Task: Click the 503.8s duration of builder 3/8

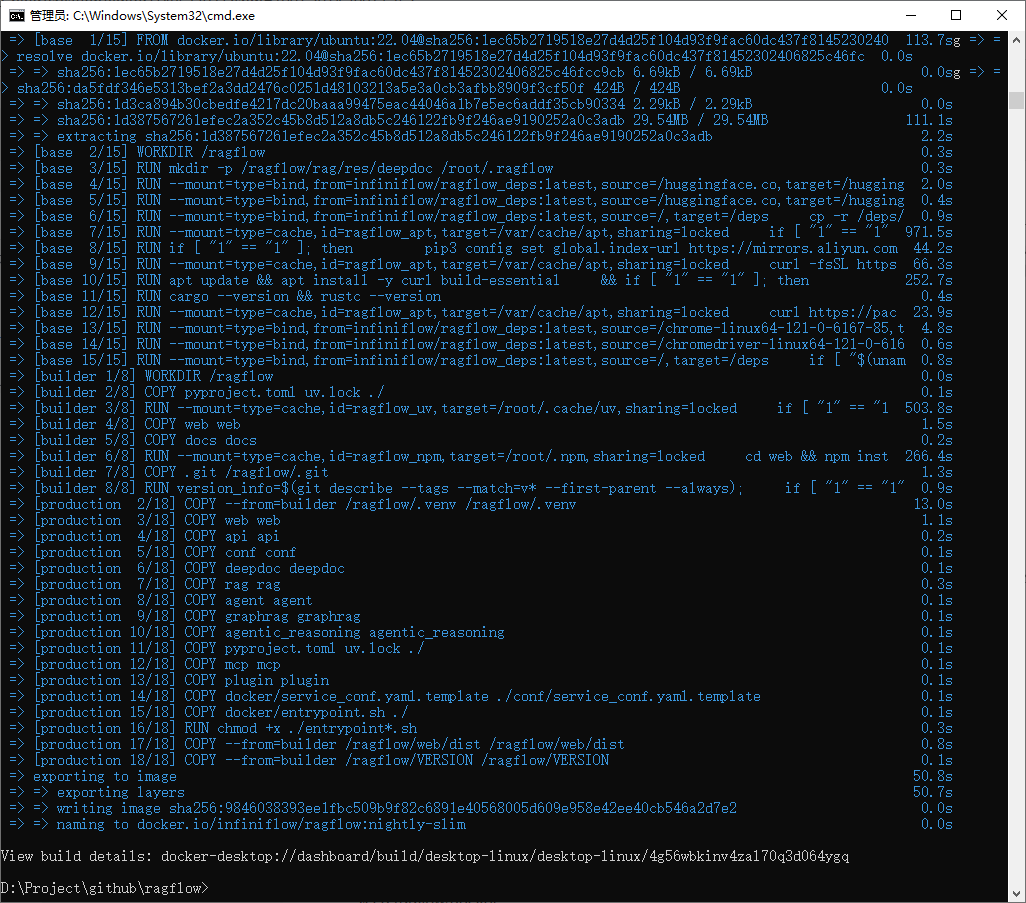Action: [x=929, y=408]
